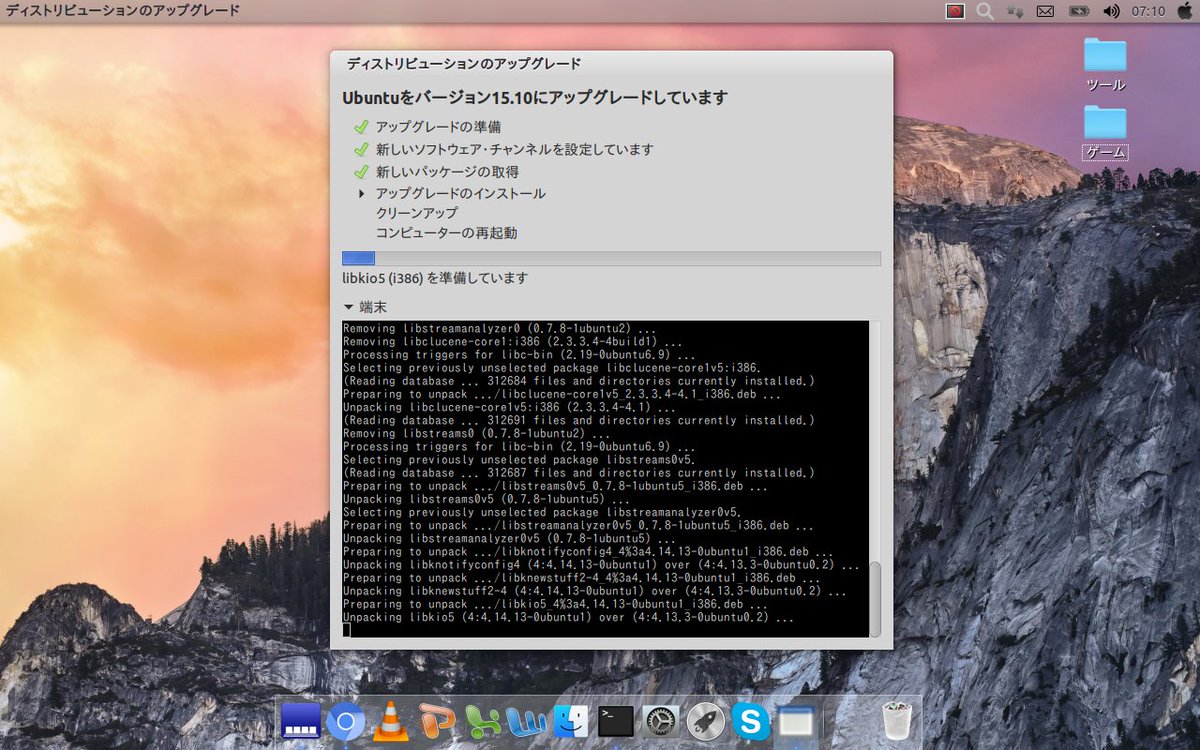Open the search magnifier in top panel
The width and height of the screenshot is (1200, 750).
985,11
